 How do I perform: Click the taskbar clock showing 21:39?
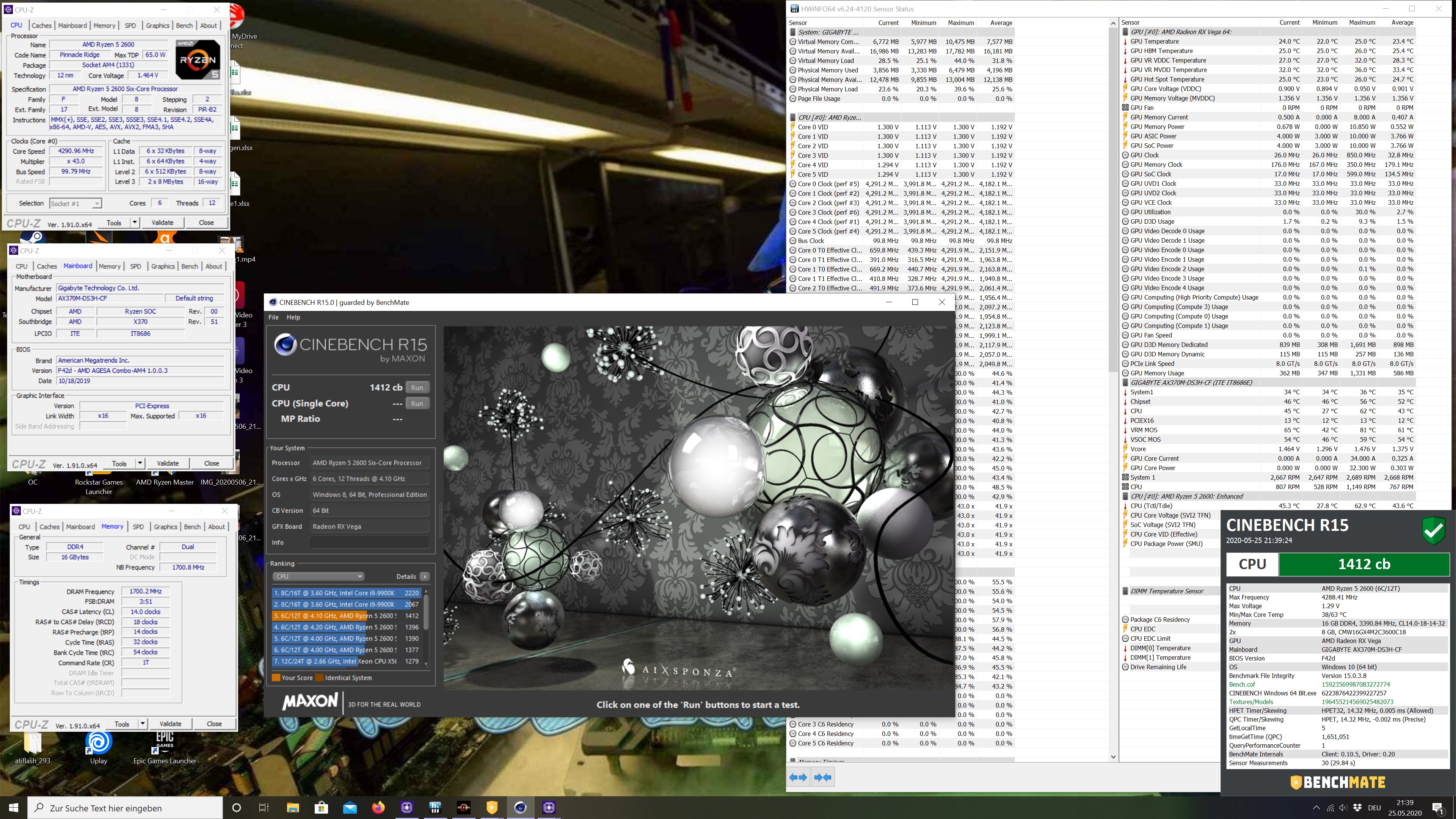click(1404, 808)
